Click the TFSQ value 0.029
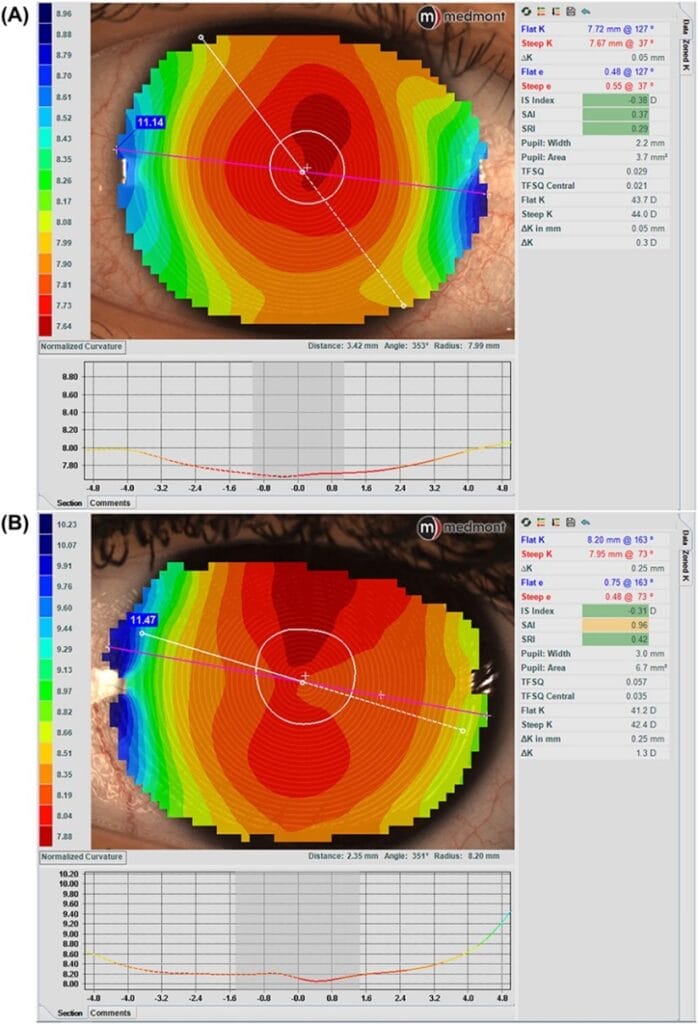 coord(636,172)
